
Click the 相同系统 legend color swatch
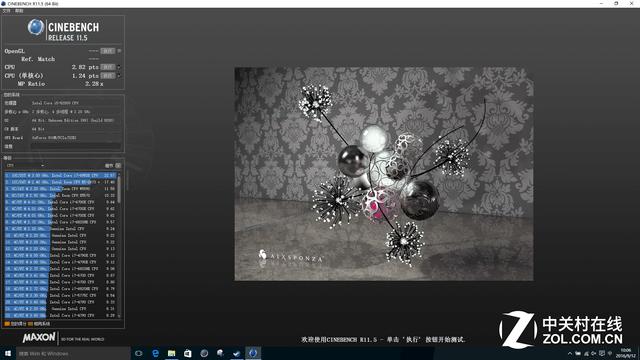pos(30,324)
